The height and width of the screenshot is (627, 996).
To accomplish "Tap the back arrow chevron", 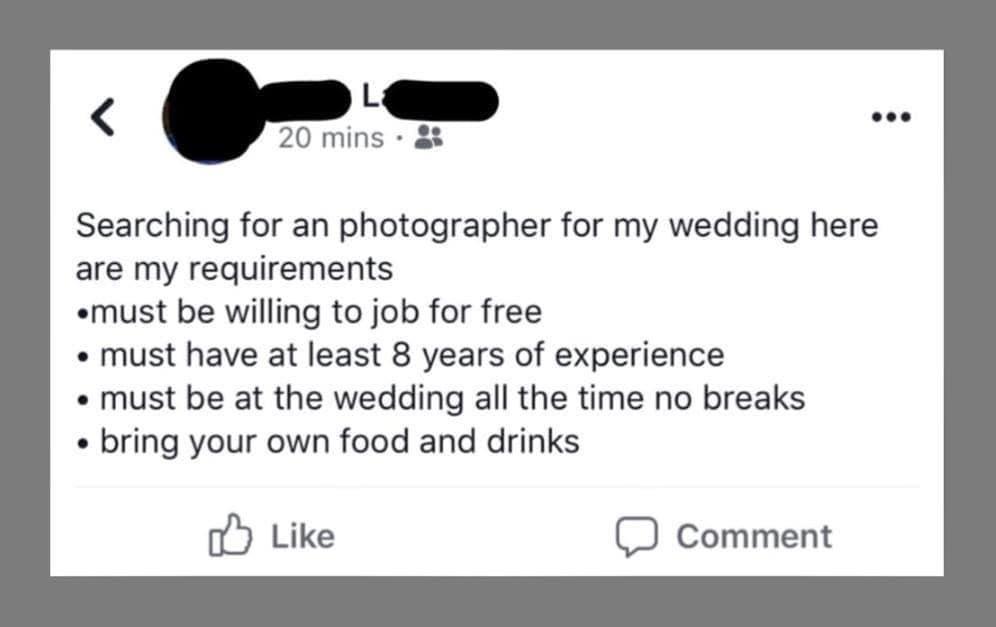I will [x=103, y=118].
